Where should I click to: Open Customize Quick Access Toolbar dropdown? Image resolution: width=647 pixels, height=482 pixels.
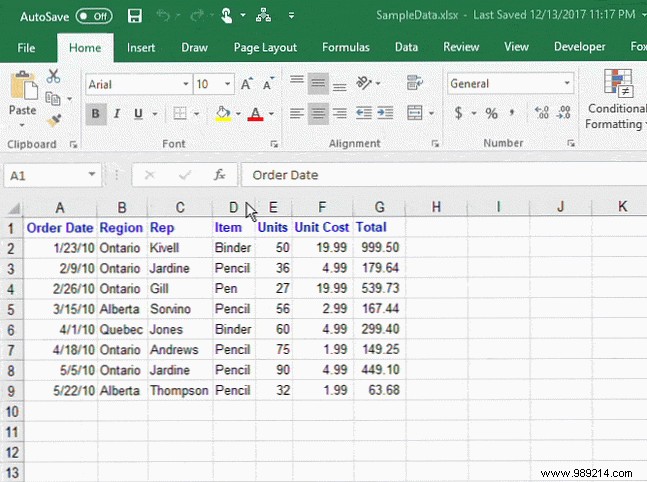291,16
